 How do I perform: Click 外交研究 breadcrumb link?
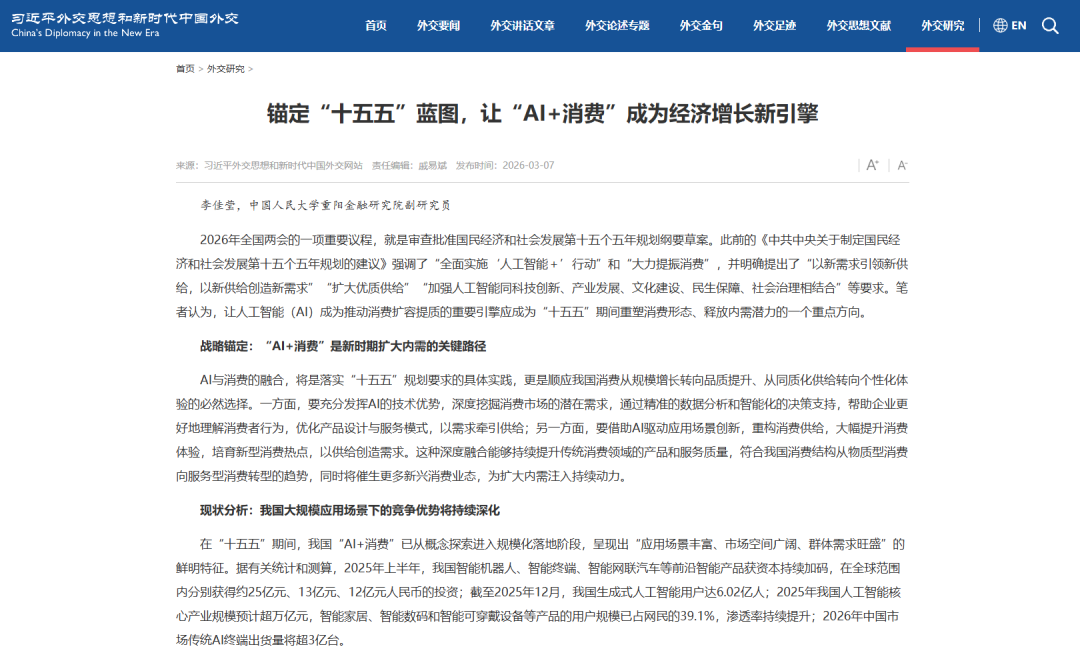click(x=225, y=69)
